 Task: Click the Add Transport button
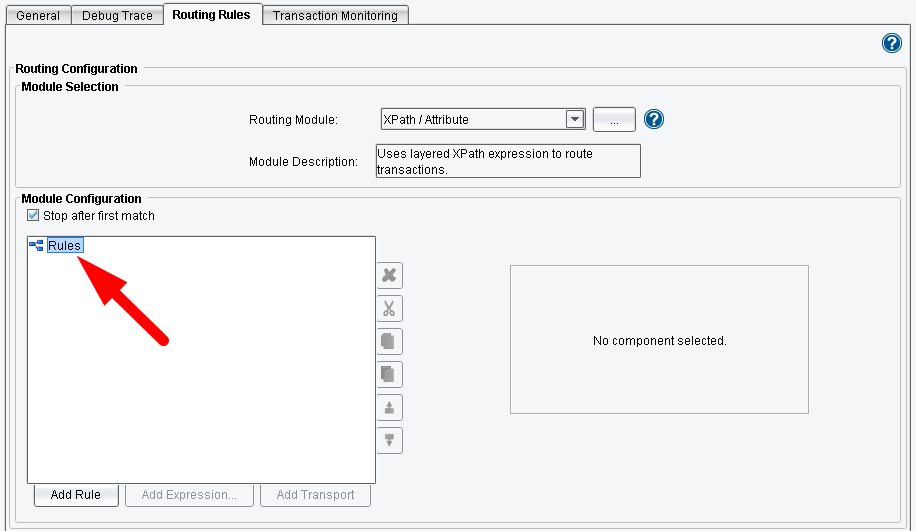[x=315, y=495]
